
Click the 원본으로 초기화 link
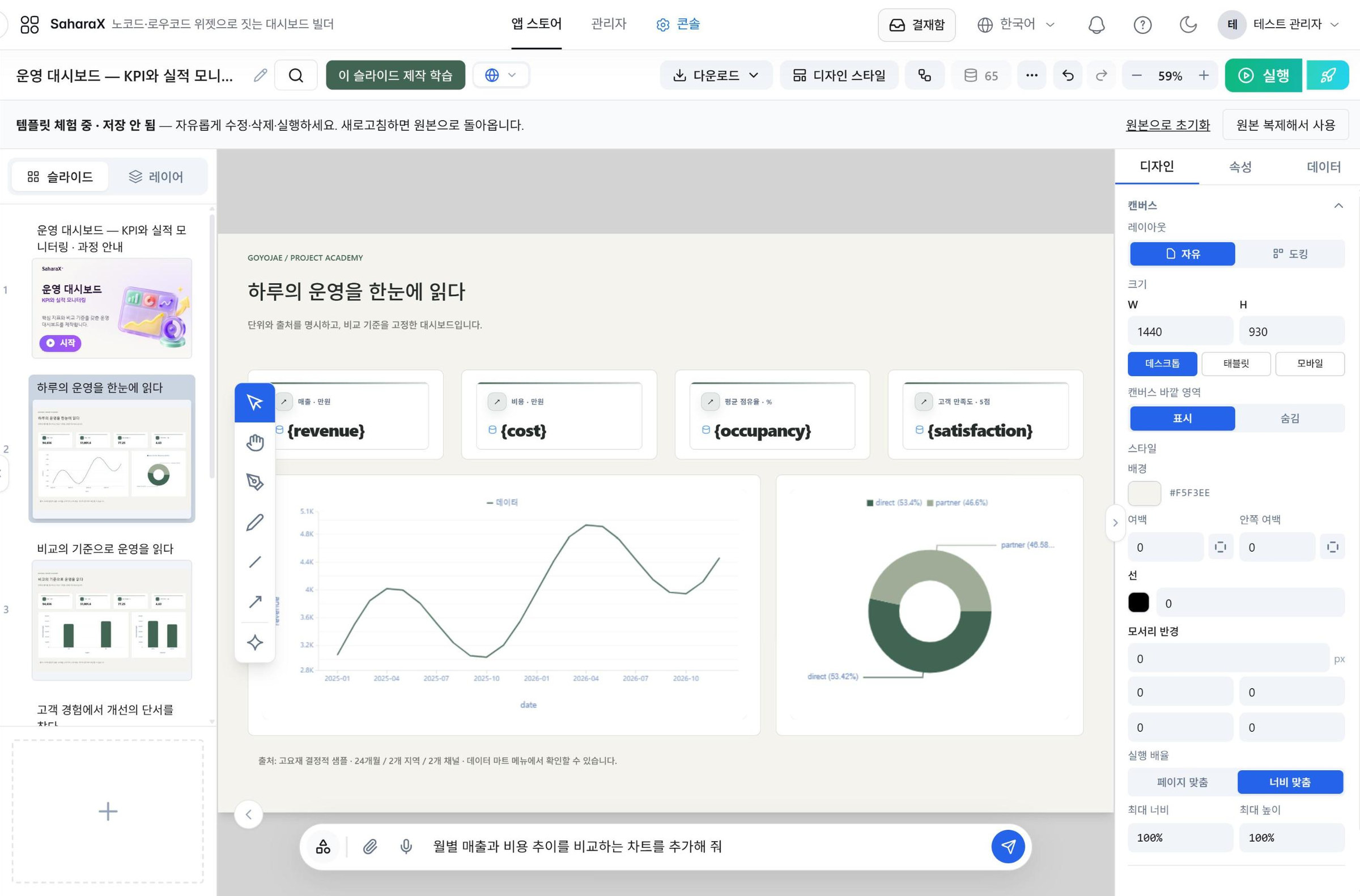[x=1167, y=125]
